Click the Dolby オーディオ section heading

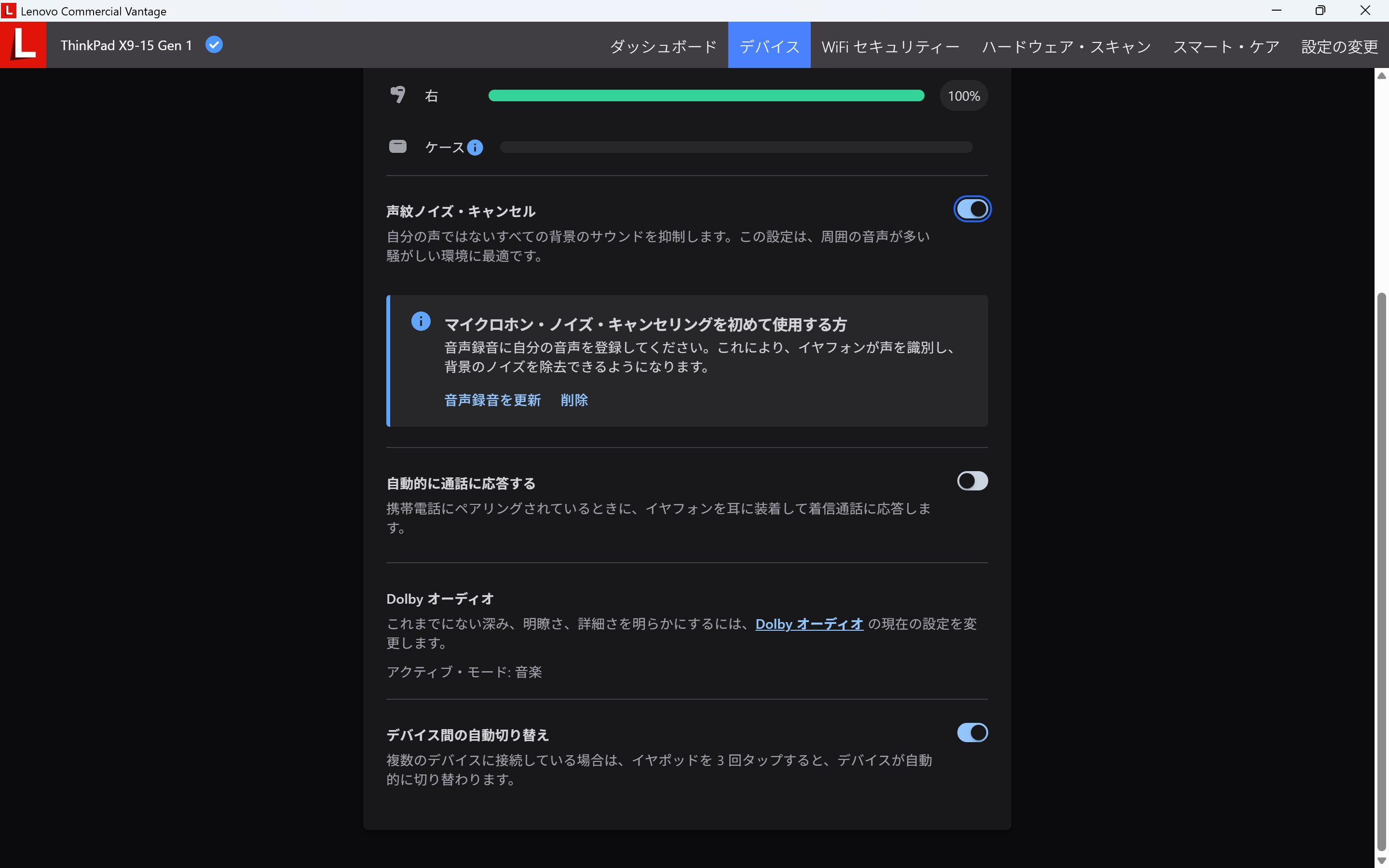pyautogui.click(x=440, y=599)
